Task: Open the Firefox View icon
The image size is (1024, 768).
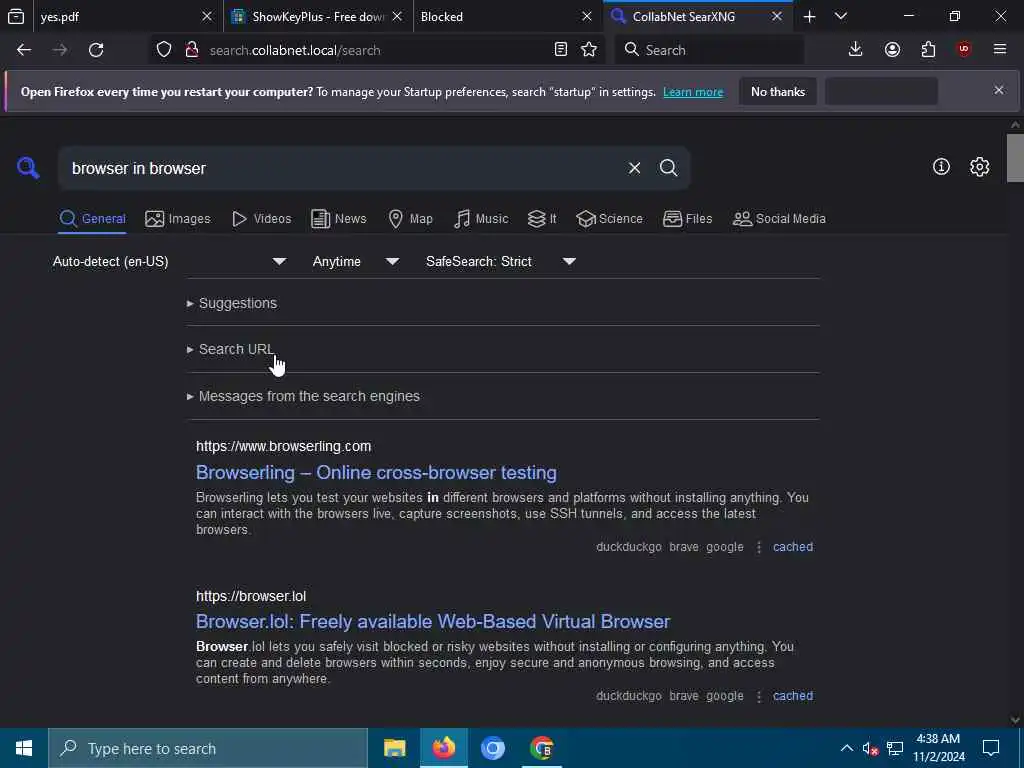Action: [16, 17]
